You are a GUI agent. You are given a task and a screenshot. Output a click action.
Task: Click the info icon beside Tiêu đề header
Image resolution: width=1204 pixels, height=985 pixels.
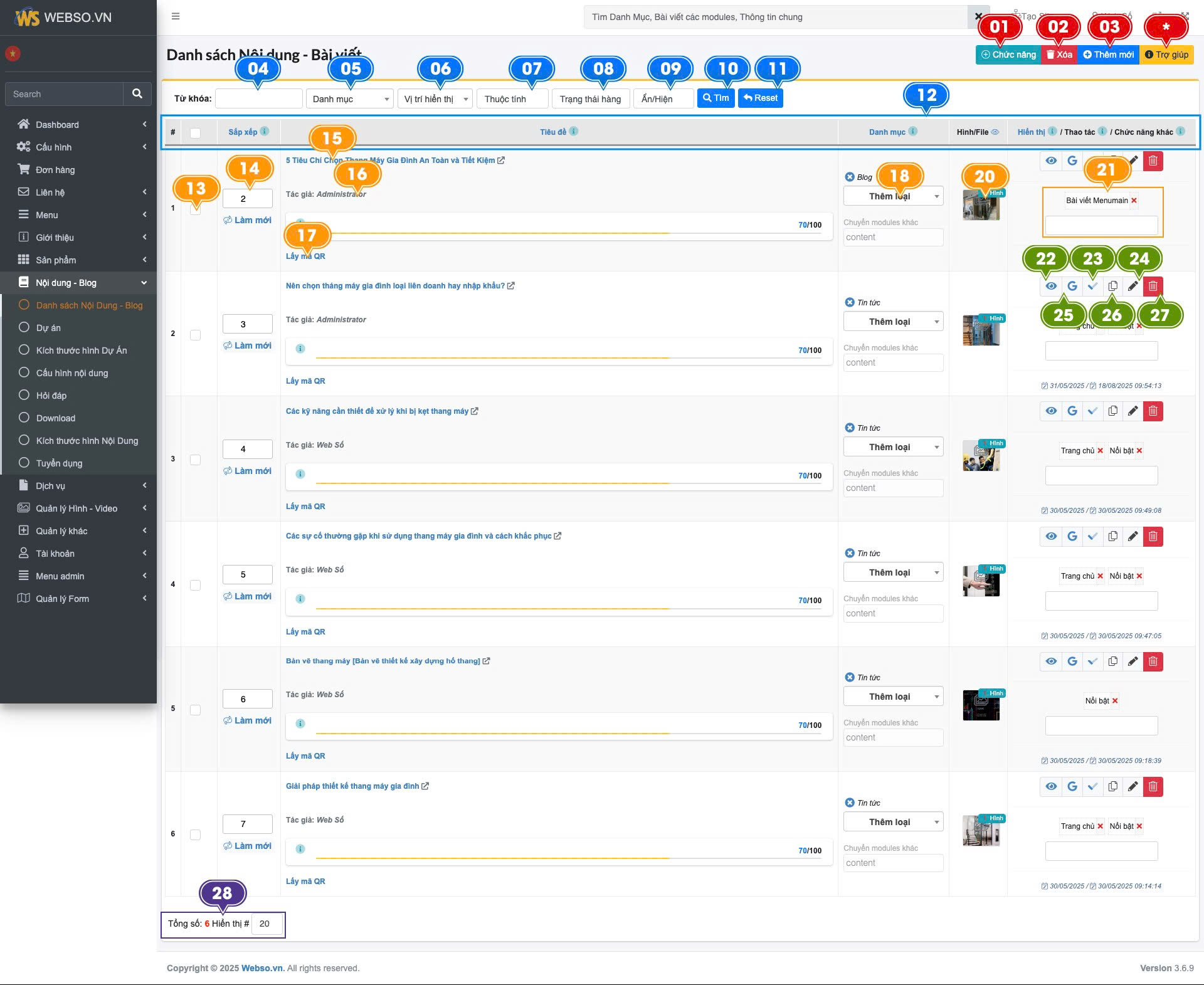574,132
